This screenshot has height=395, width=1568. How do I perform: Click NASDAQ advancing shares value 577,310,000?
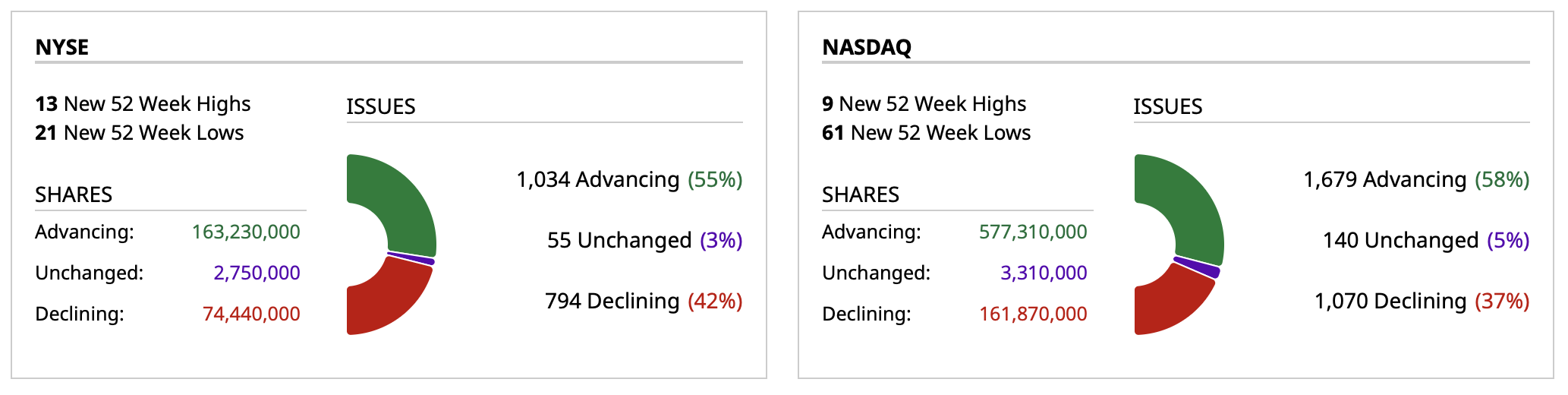coord(1033,232)
